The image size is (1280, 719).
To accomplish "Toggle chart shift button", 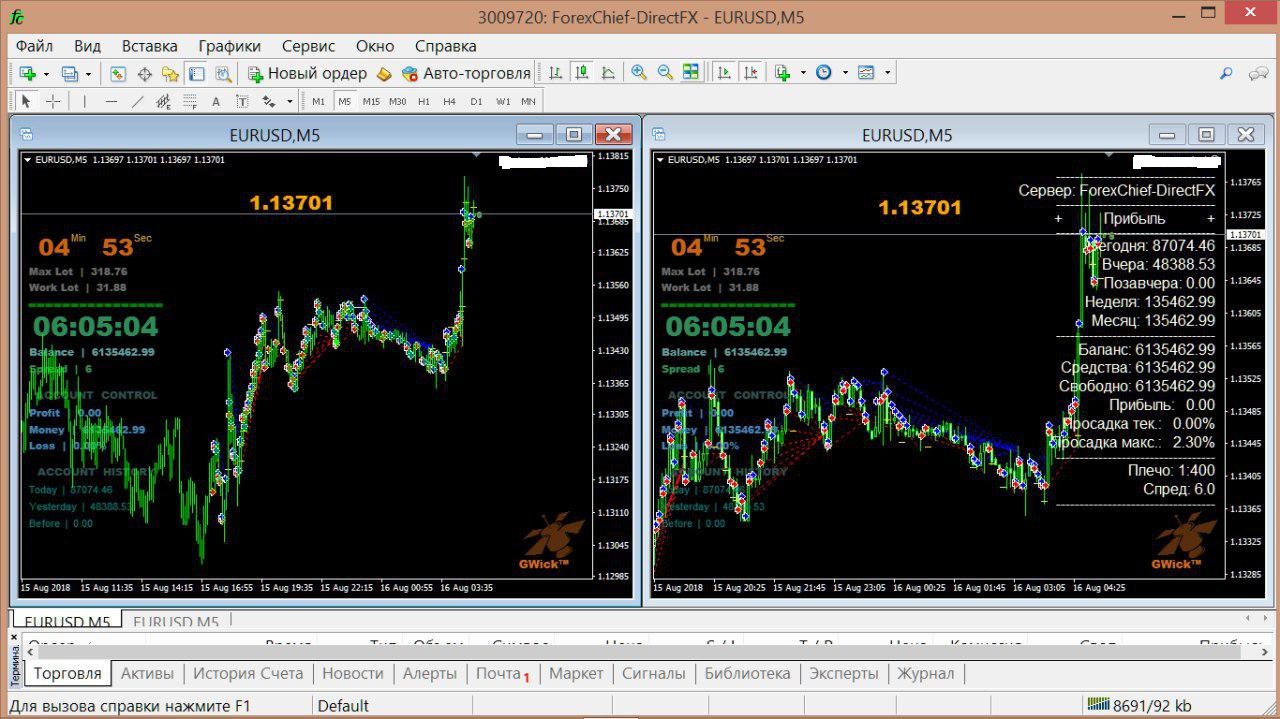I will click(x=750, y=73).
